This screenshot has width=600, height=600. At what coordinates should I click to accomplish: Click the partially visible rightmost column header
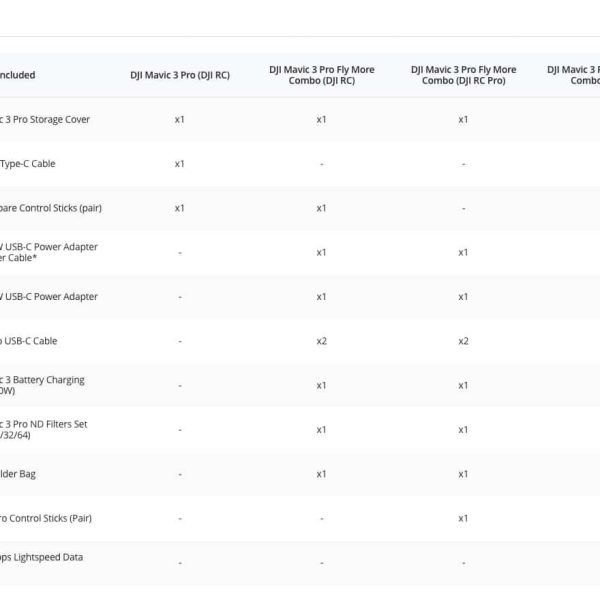click(x=573, y=75)
